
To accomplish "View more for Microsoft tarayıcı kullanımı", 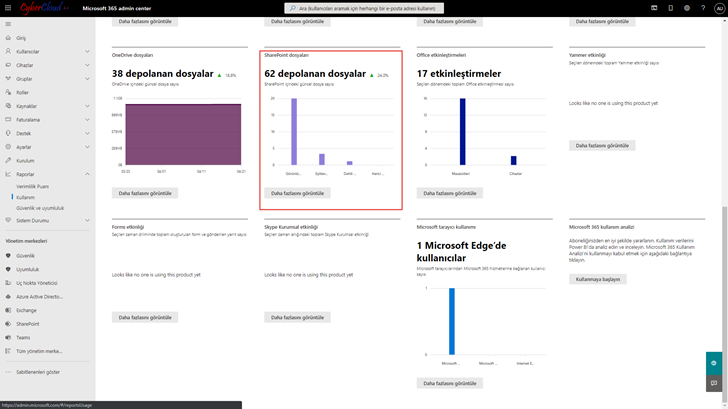I will (449, 383).
